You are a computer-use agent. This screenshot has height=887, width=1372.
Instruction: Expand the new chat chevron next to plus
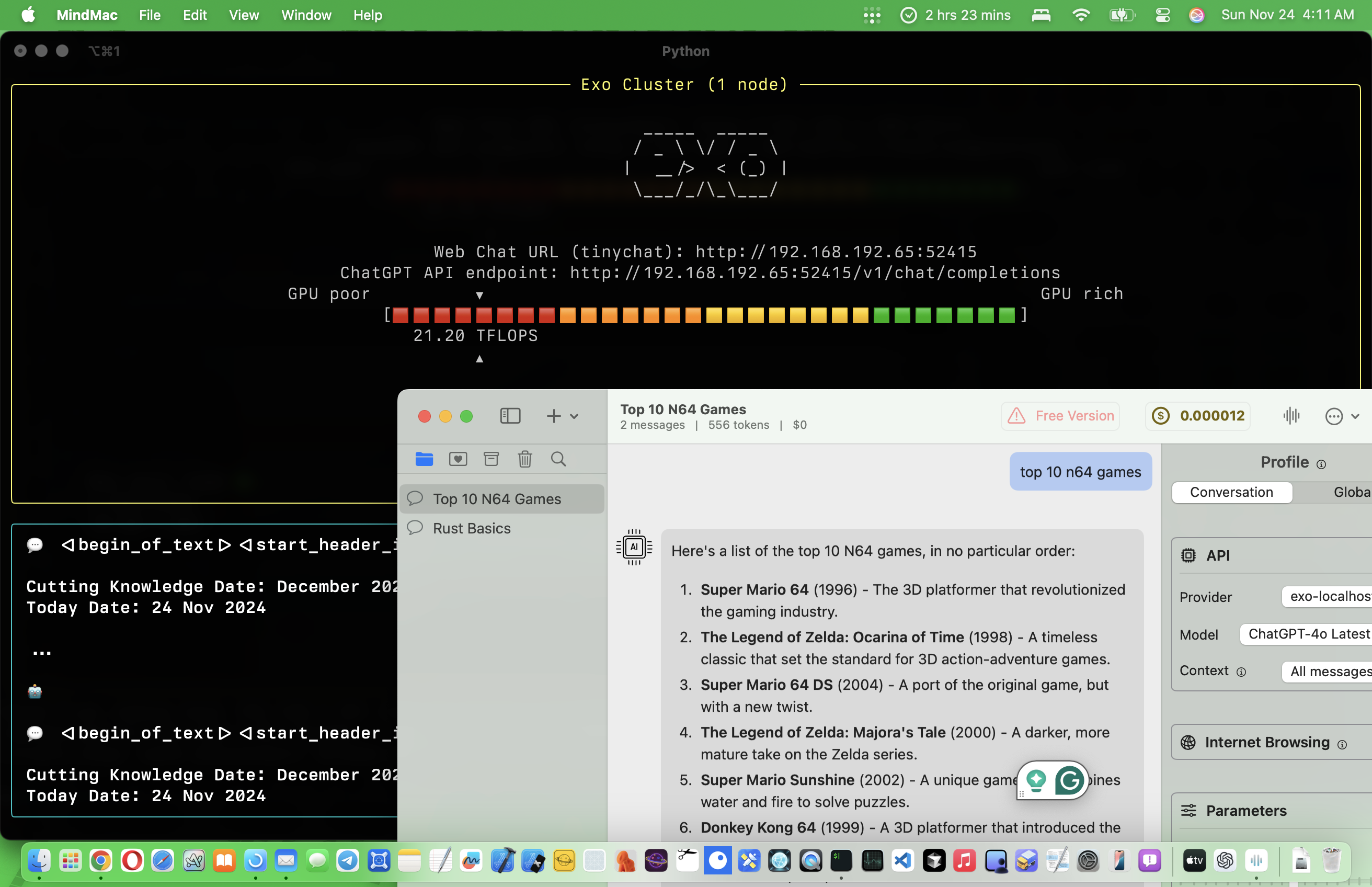[574, 416]
